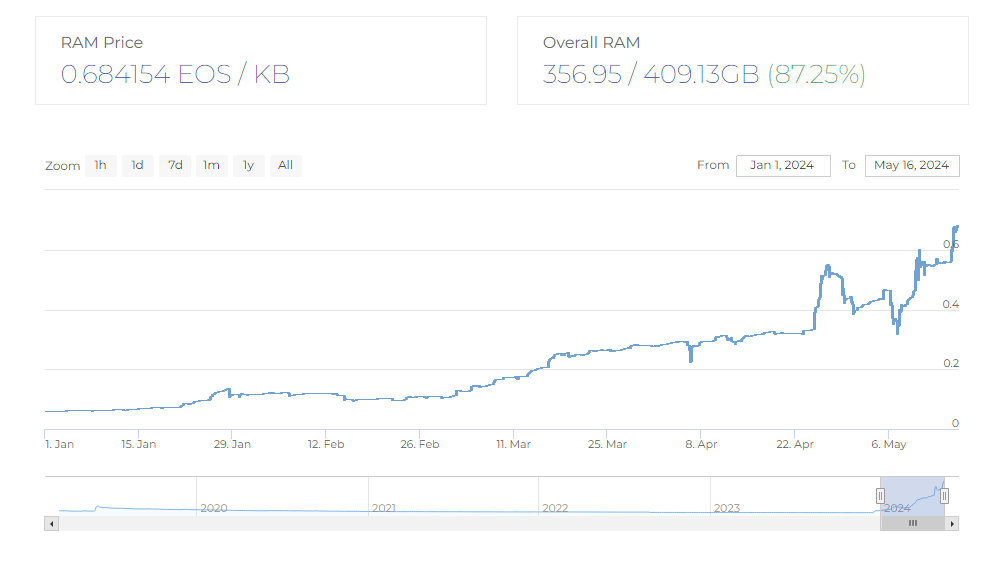Click the 2023 label in navigator

[x=727, y=508]
